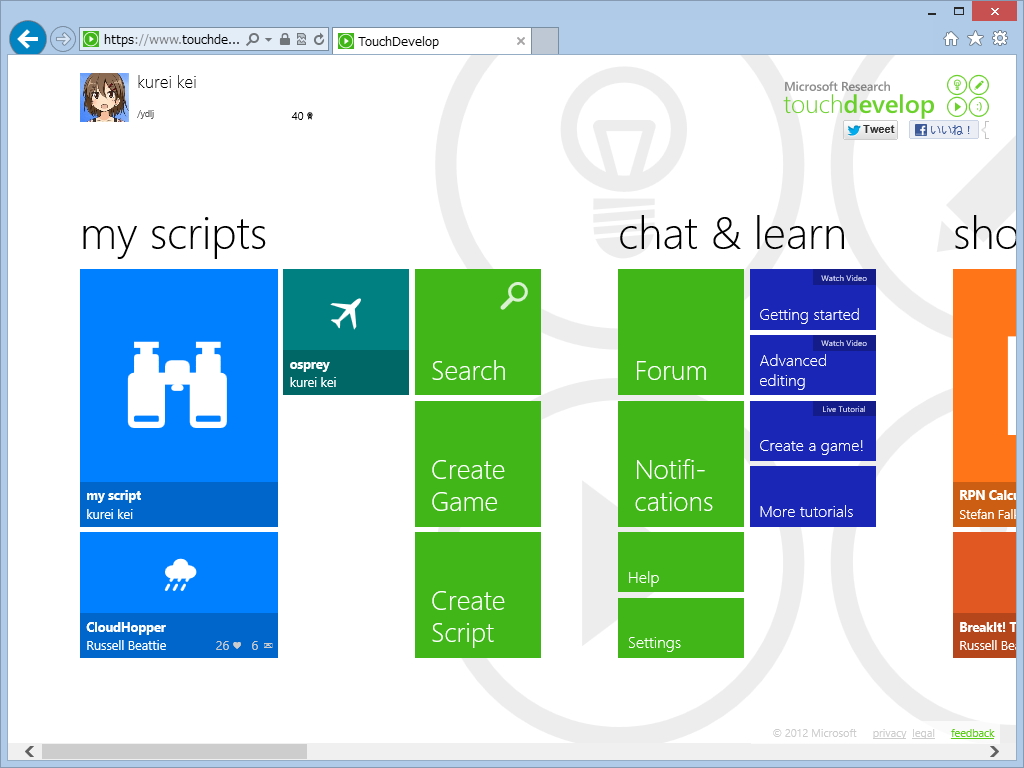The height and width of the screenshot is (768, 1024).
Task: Click the play triangle logo icon
Action: (957, 106)
